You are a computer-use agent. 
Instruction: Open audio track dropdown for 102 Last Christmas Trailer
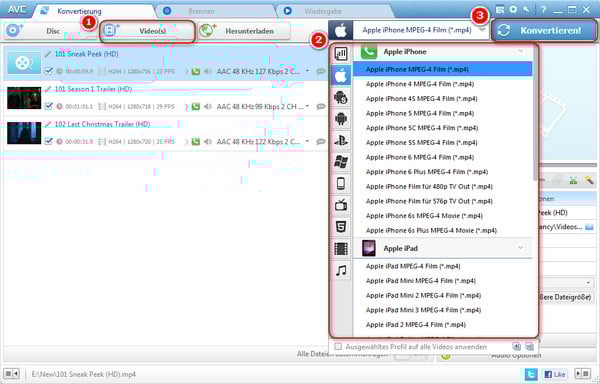click(307, 142)
